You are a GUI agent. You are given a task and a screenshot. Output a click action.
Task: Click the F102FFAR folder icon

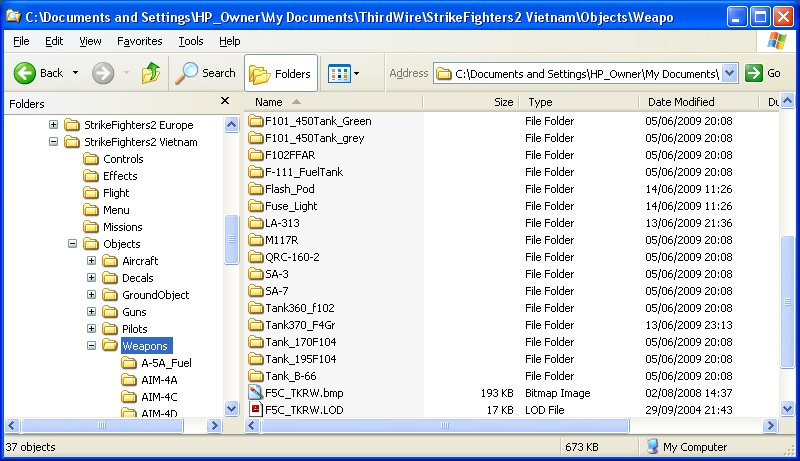(x=256, y=155)
